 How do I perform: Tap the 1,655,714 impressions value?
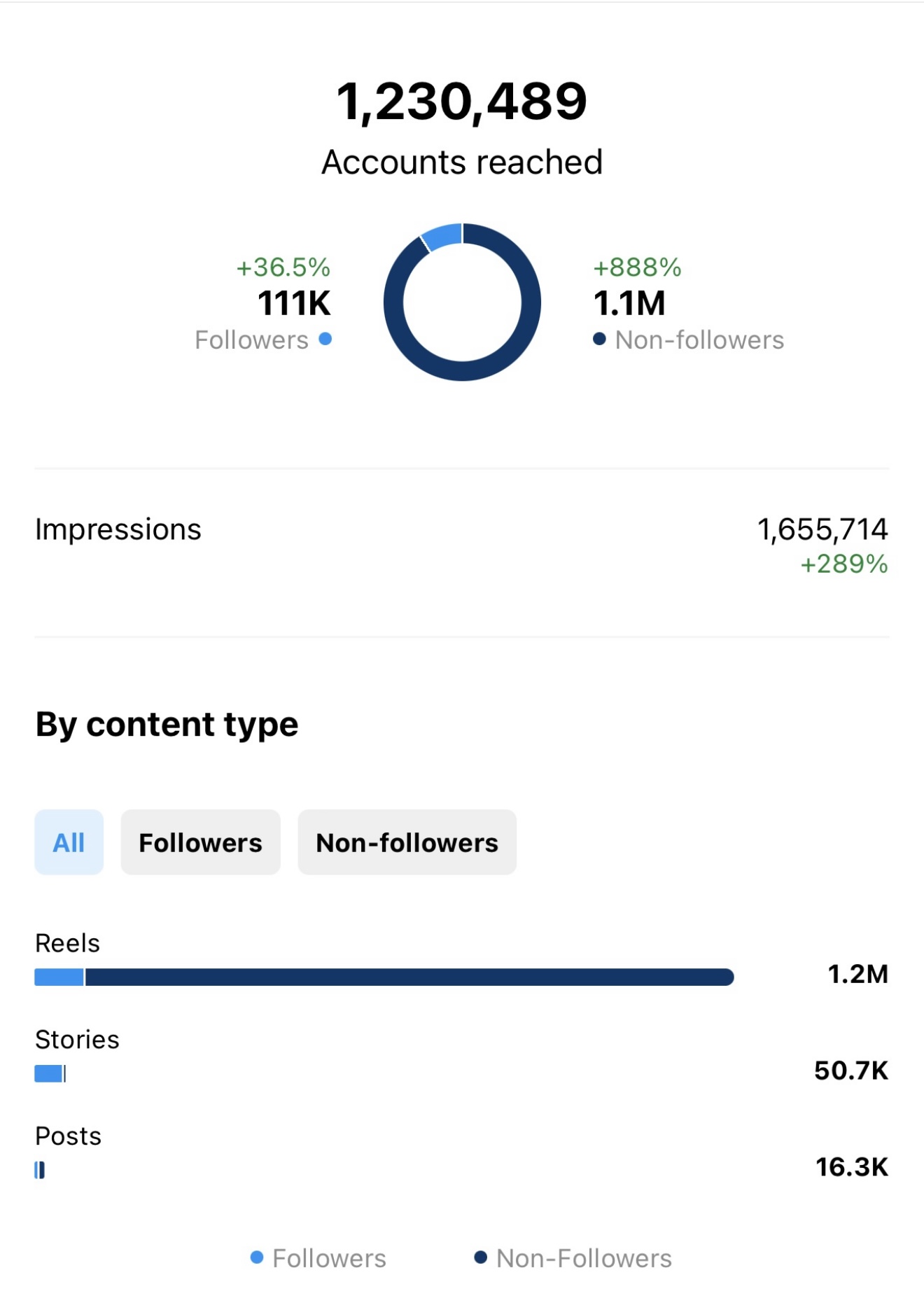click(822, 529)
